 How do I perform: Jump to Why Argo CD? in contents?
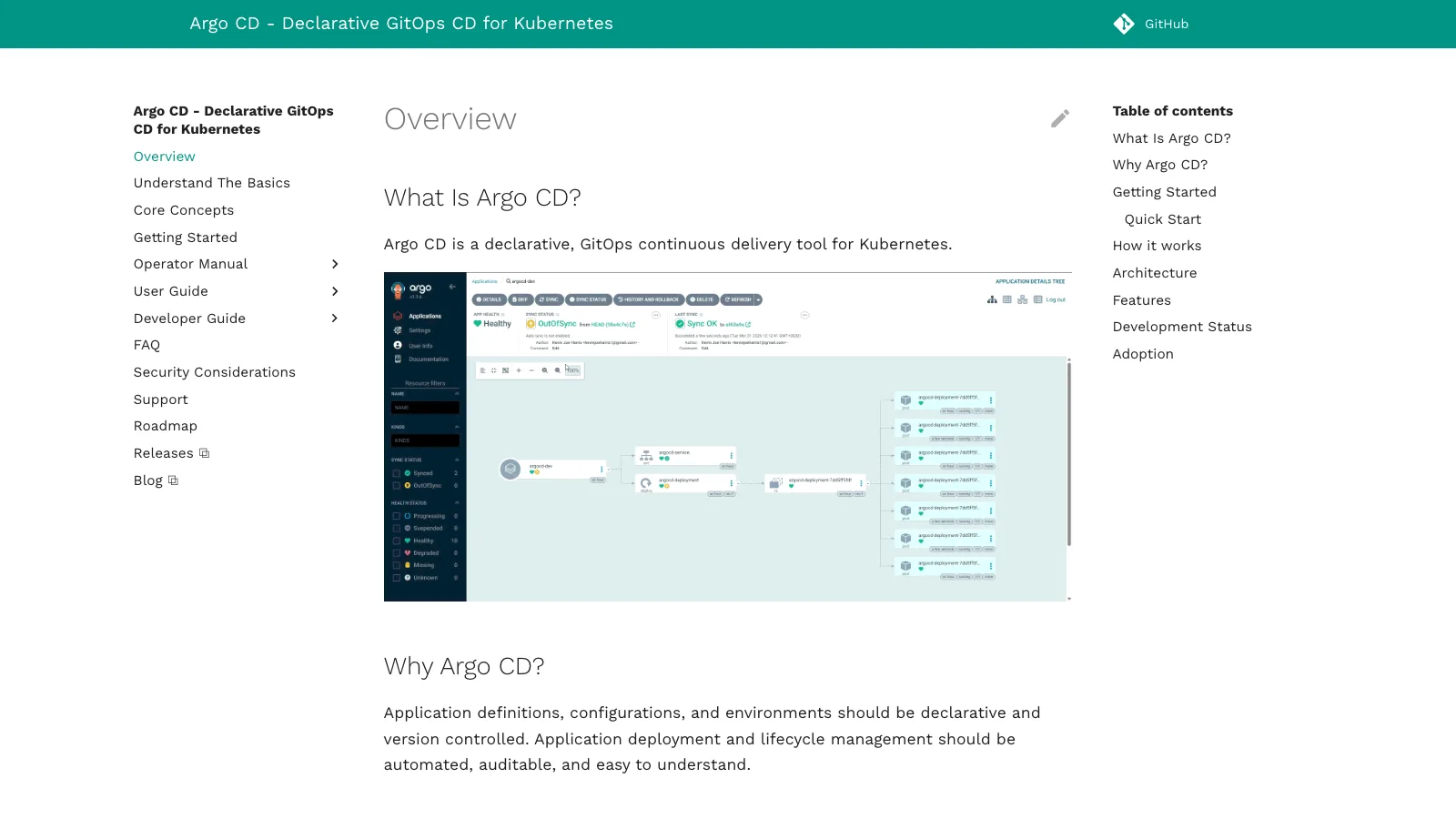(x=1160, y=165)
